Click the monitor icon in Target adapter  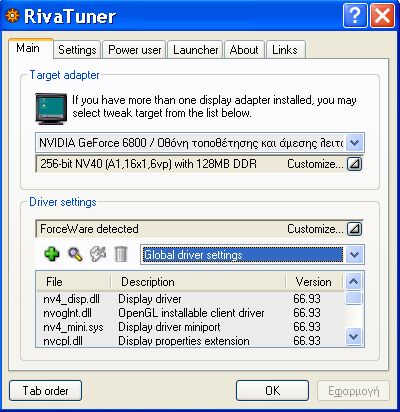[51, 109]
